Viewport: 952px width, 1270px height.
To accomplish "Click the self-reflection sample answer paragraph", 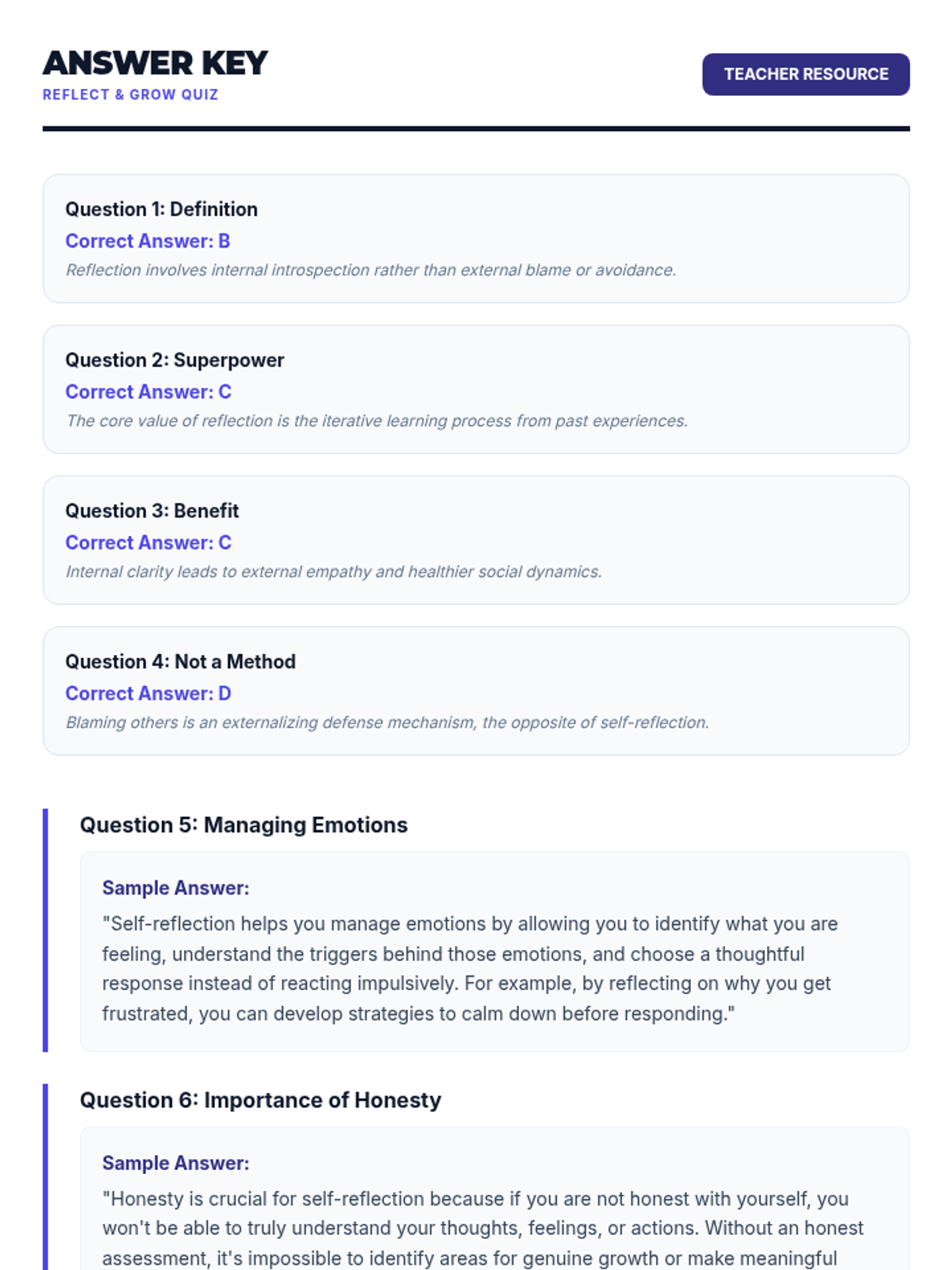I will 470,968.
